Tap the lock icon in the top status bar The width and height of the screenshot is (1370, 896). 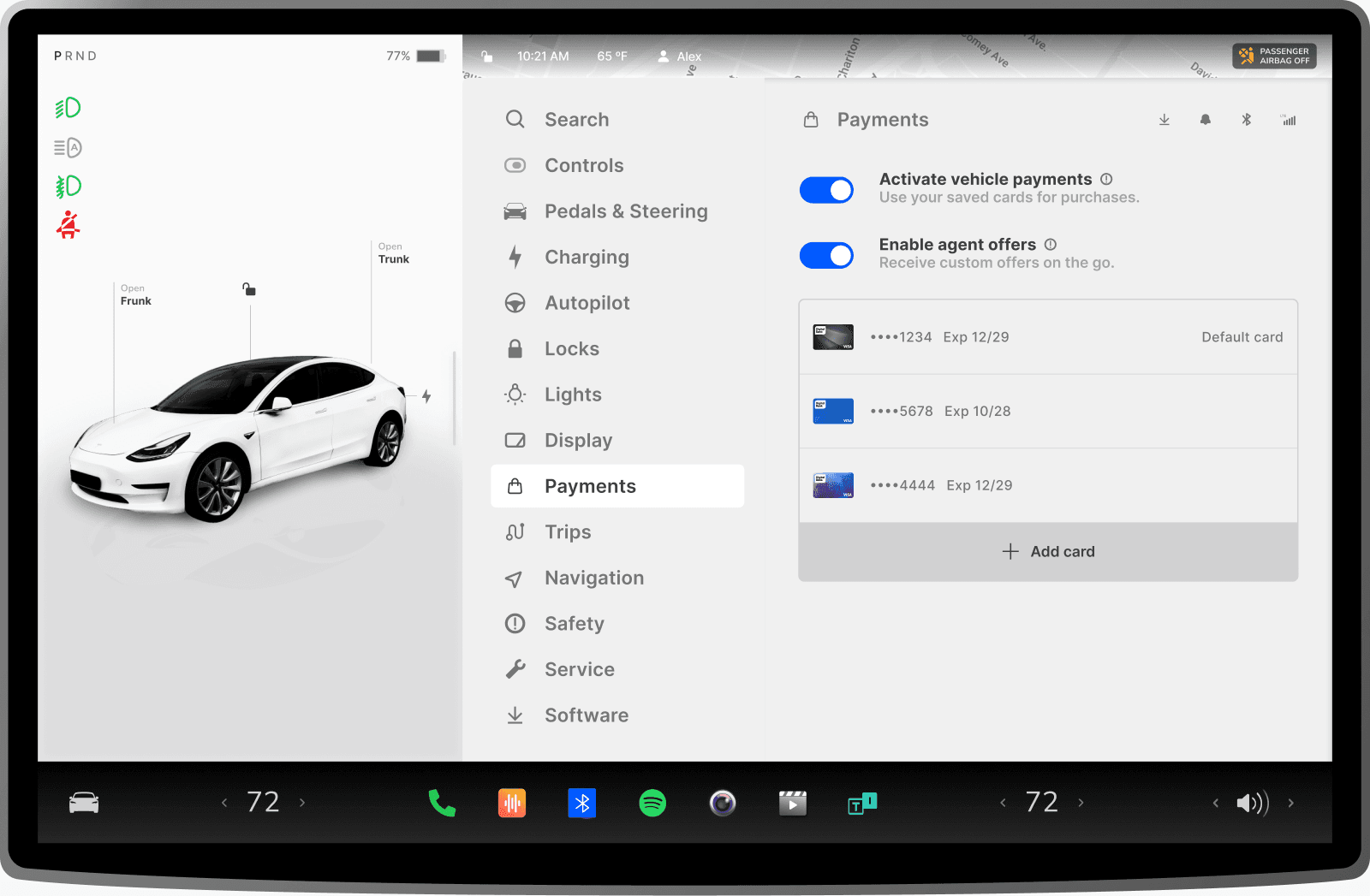click(x=486, y=56)
